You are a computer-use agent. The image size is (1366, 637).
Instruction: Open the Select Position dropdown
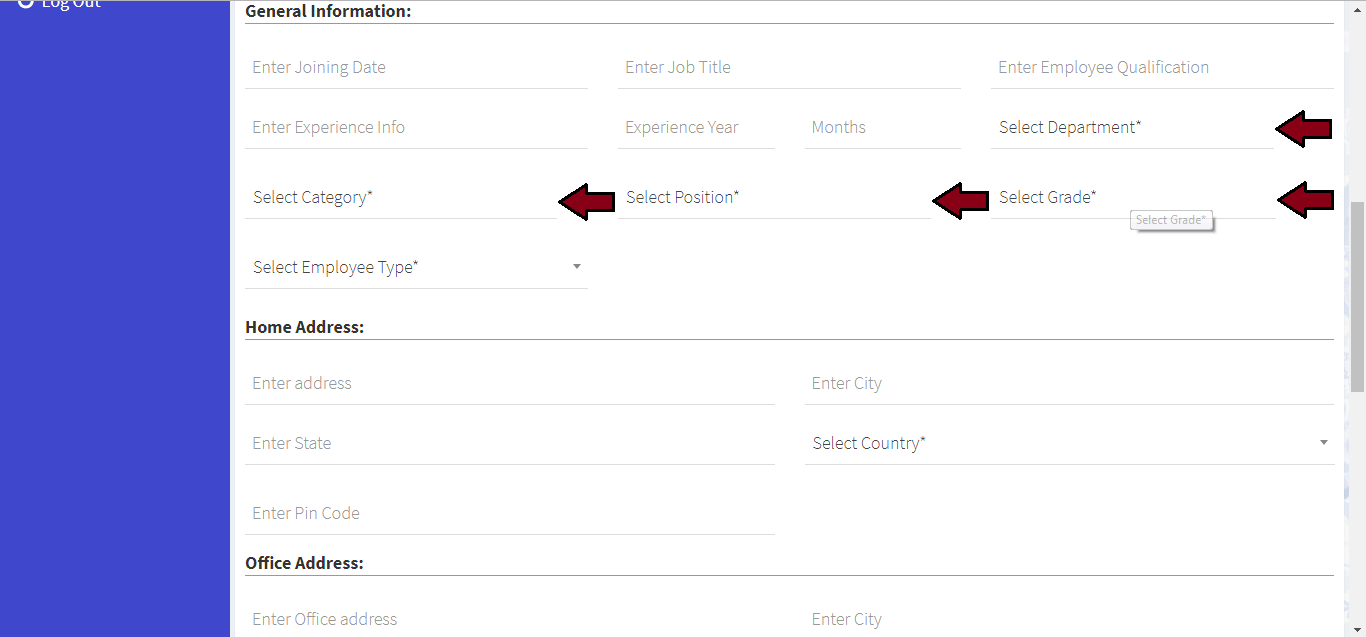(x=773, y=198)
